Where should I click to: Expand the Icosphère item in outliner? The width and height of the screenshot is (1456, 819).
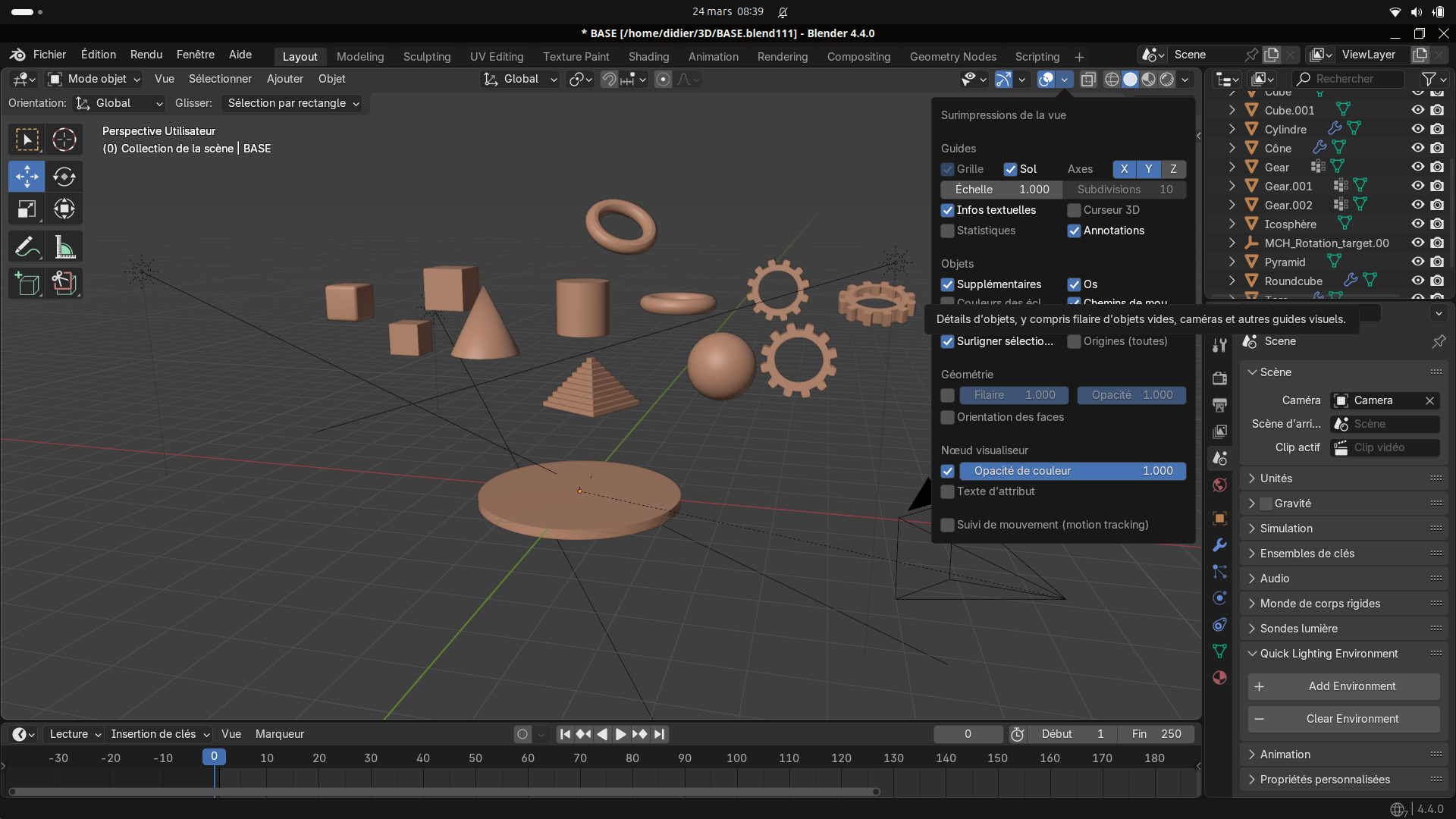coord(1232,224)
